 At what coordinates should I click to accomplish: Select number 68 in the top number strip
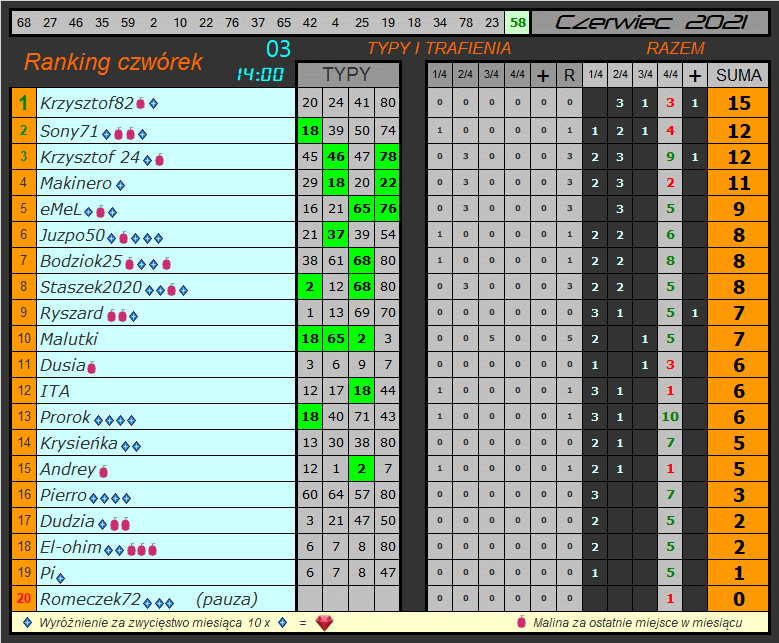pos(23,22)
